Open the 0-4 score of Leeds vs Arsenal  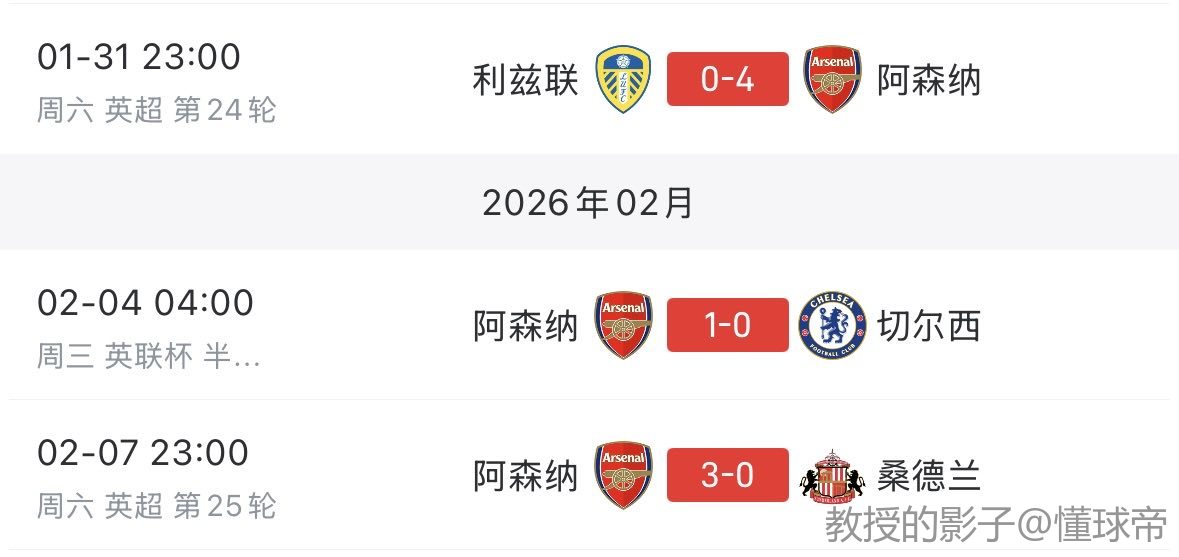[x=727, y=79]
